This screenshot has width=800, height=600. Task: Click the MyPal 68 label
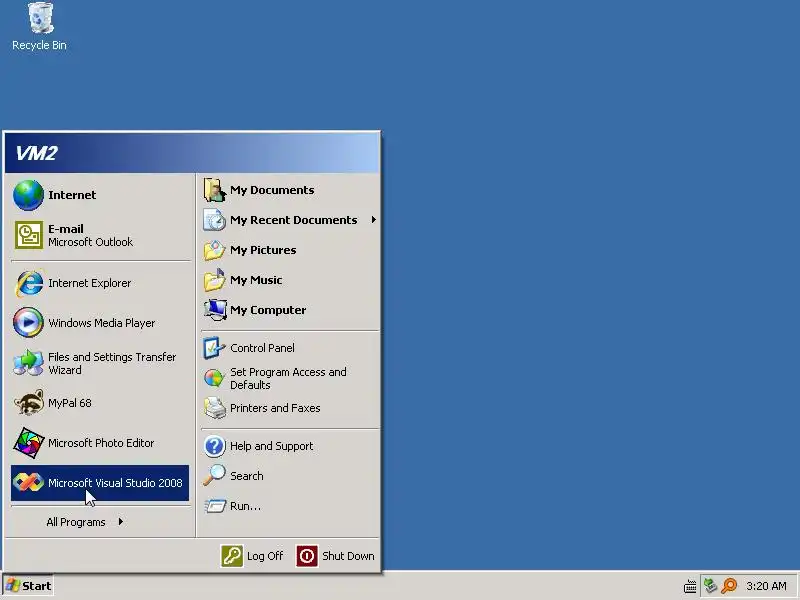click(69, 403)
